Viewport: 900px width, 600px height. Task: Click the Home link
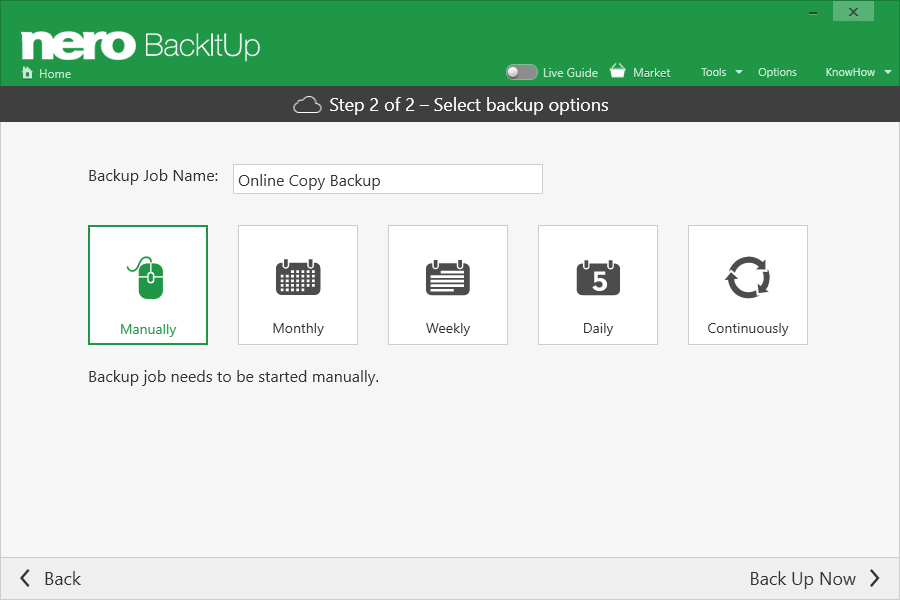click(x=55, y=73)
